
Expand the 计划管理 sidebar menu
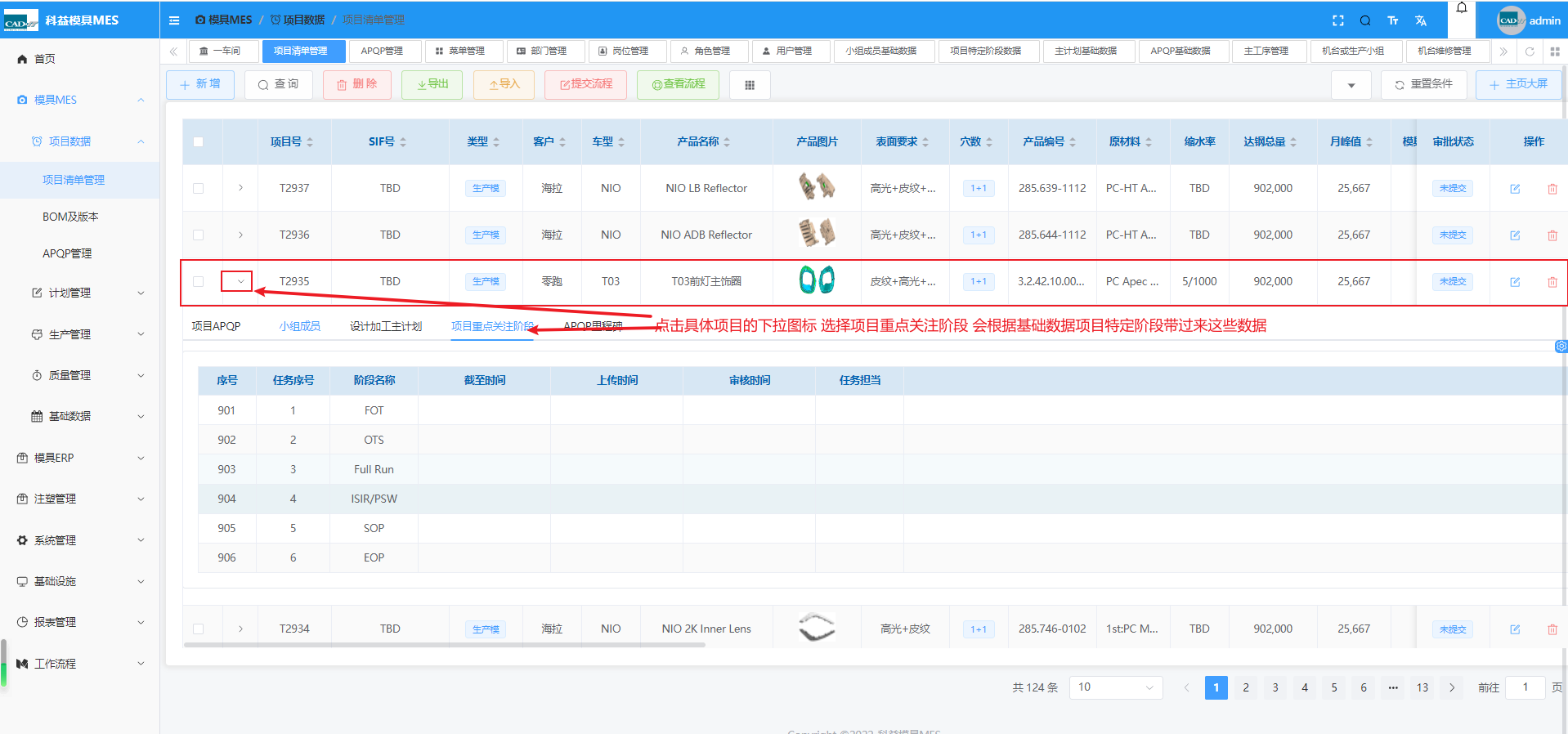pyautogui.click(x=80, y=293)
